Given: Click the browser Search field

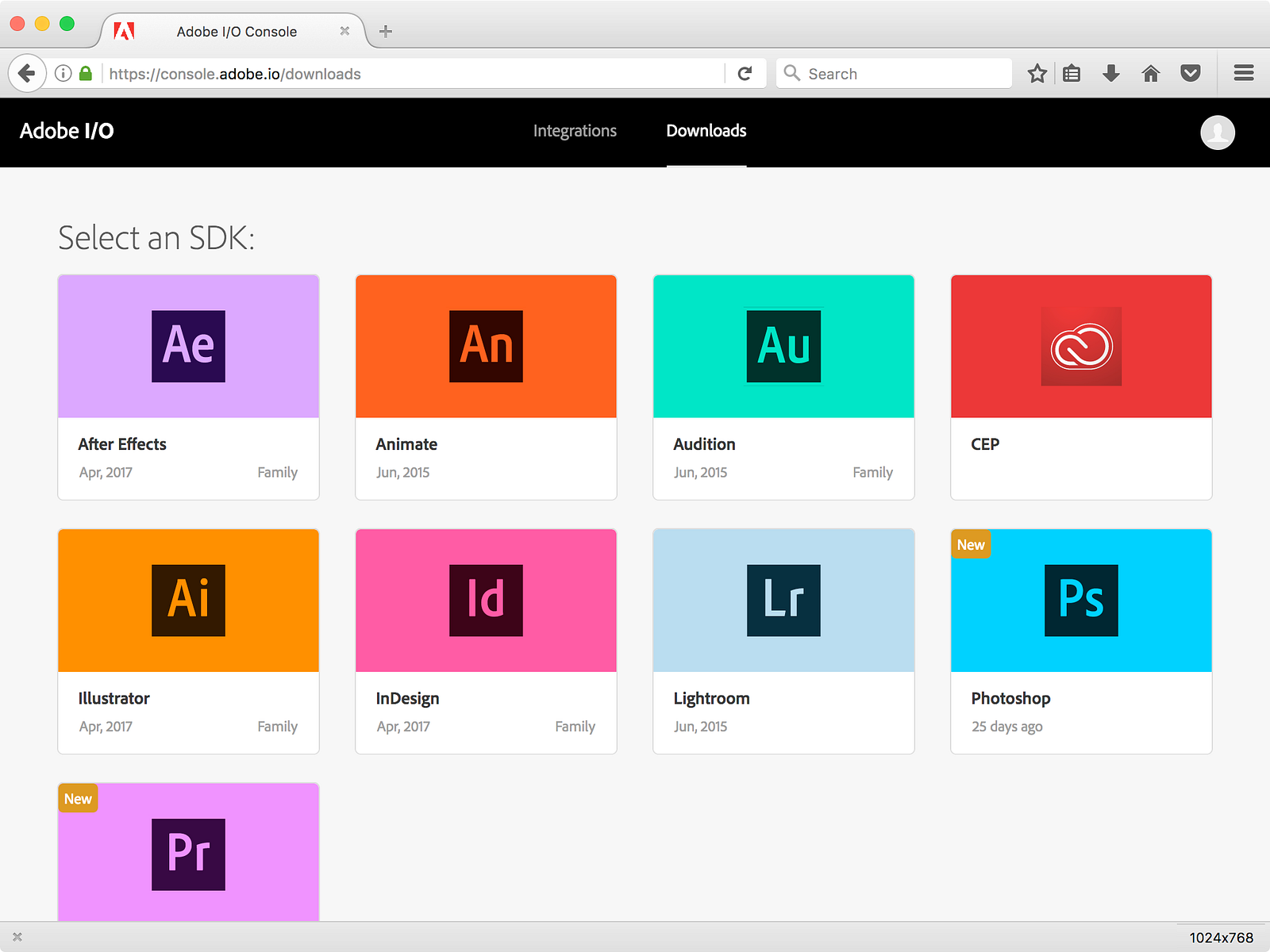Looking at the screenshot, I should [894, 74].
